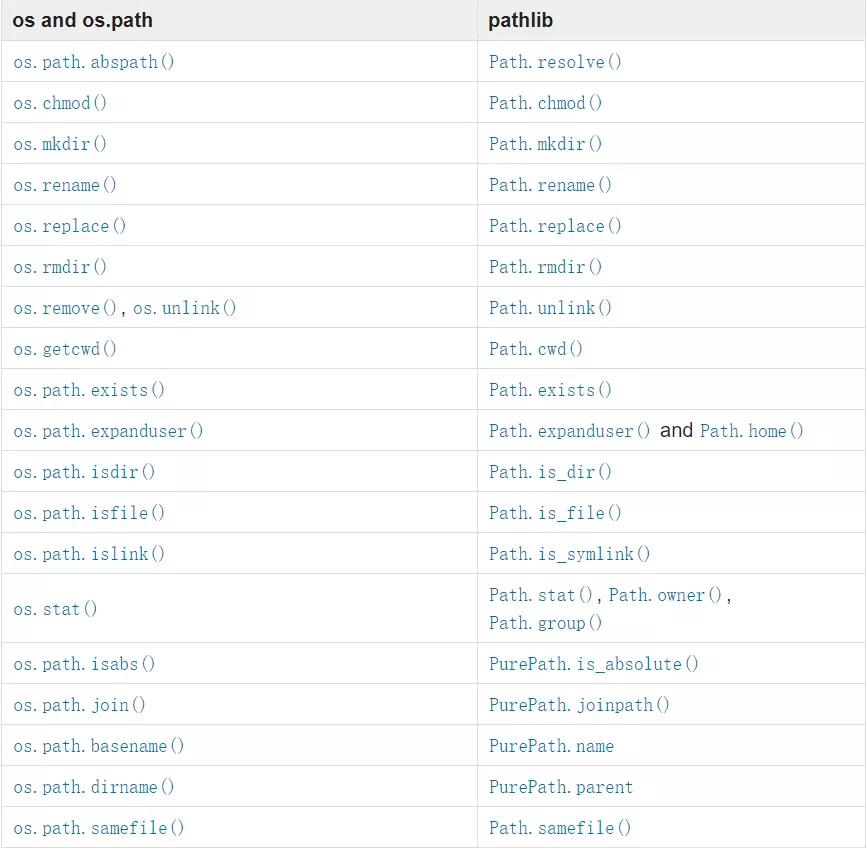Follow the os.remove() link
Screen dimensions: 866x848
66,308
